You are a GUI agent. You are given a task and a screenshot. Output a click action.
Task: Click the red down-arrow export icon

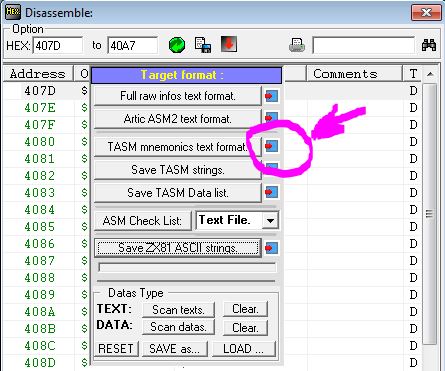click(x=229, y=44)
